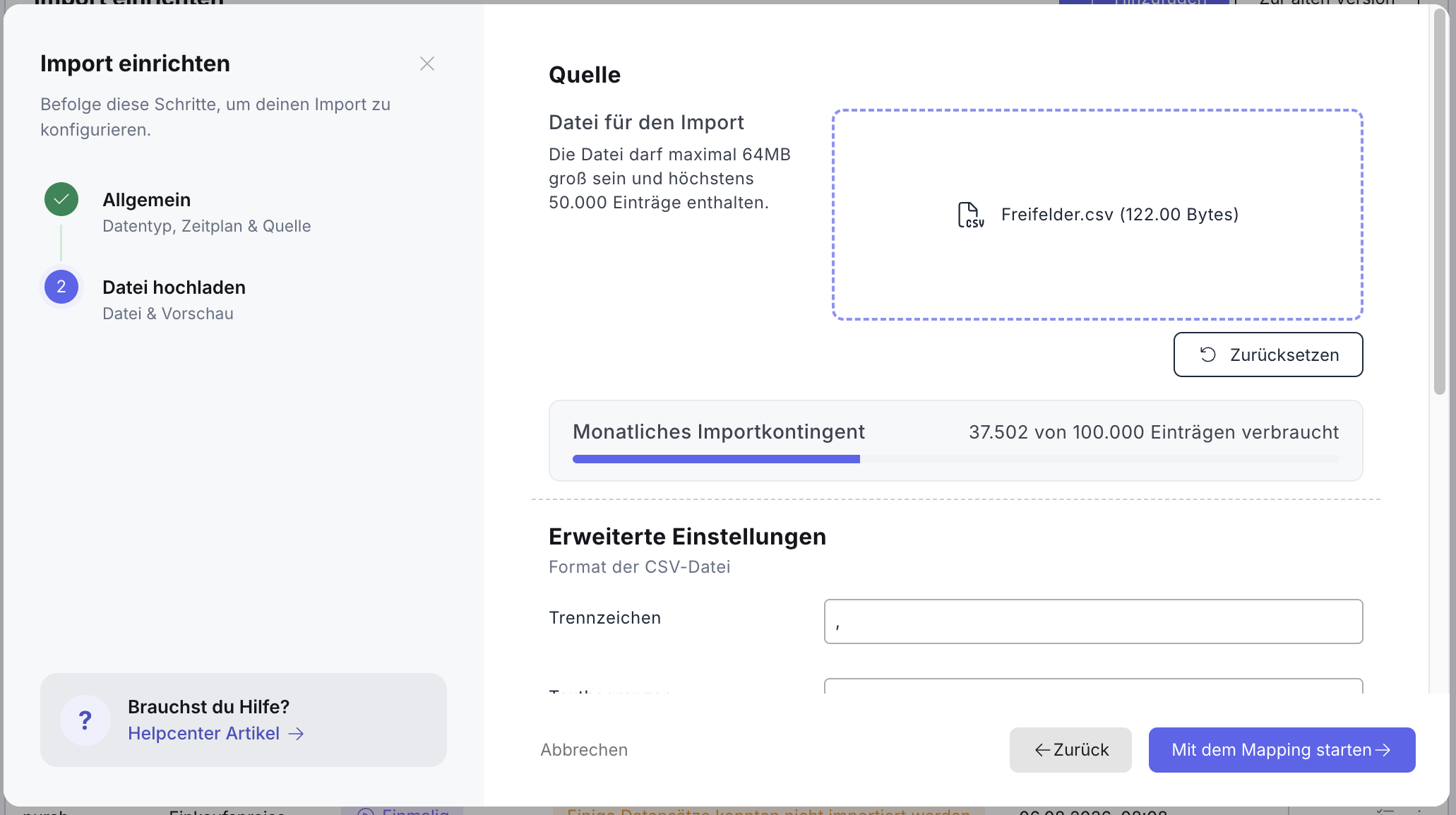The height and width of the screenshot is (815, 1456).
Task: Click the Zurücksetzen button
Action: [x=1268, y=355]
